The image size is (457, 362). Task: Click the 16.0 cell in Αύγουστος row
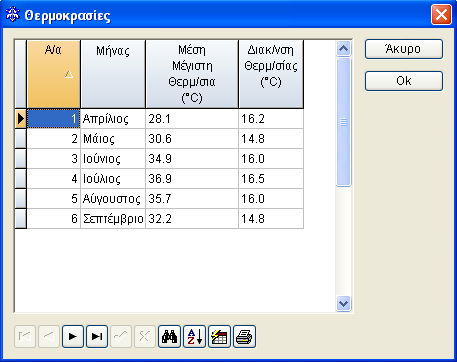click(x=271, y=199)
